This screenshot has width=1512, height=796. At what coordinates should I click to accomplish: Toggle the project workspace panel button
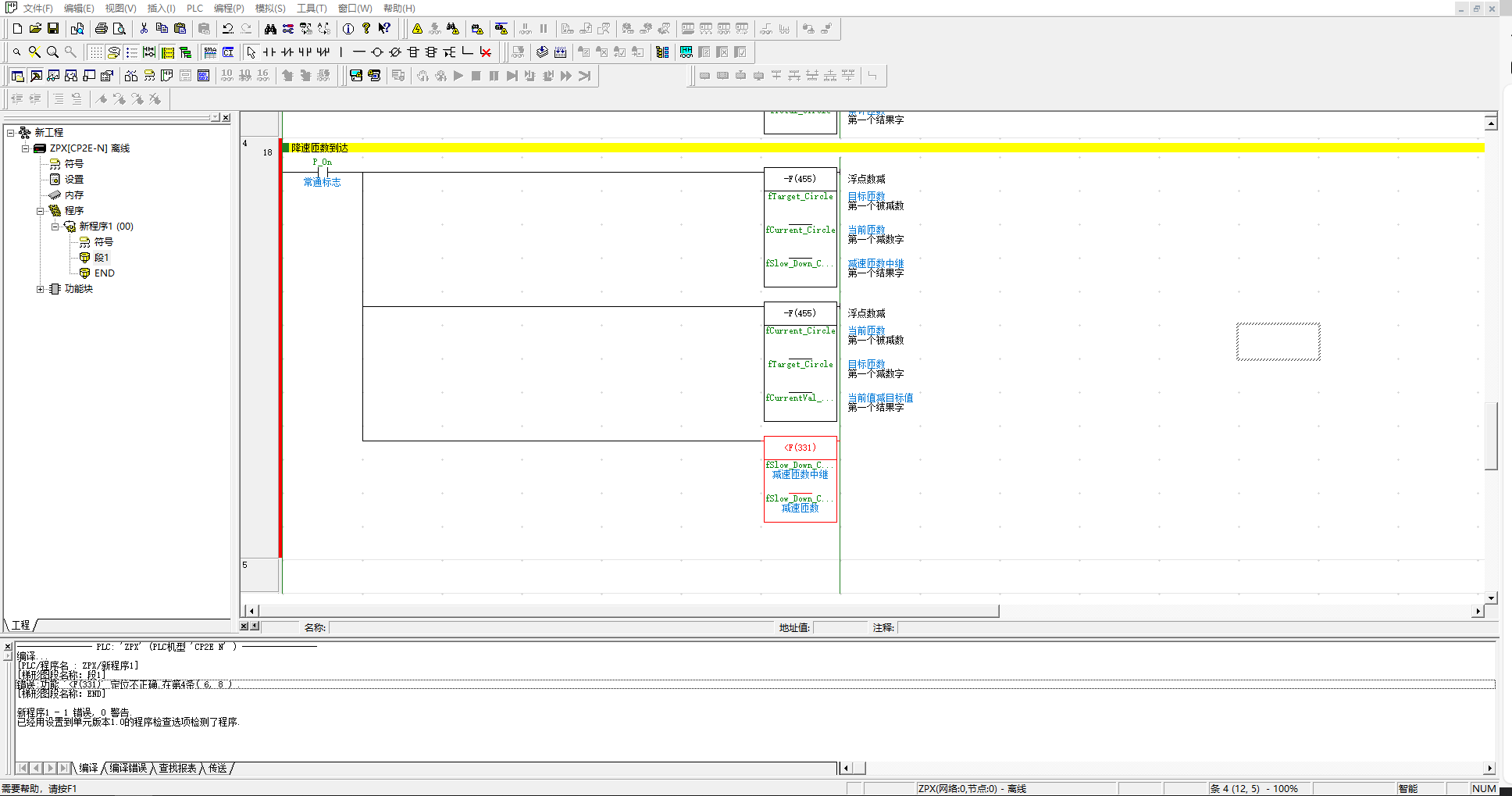coord(17,76)
